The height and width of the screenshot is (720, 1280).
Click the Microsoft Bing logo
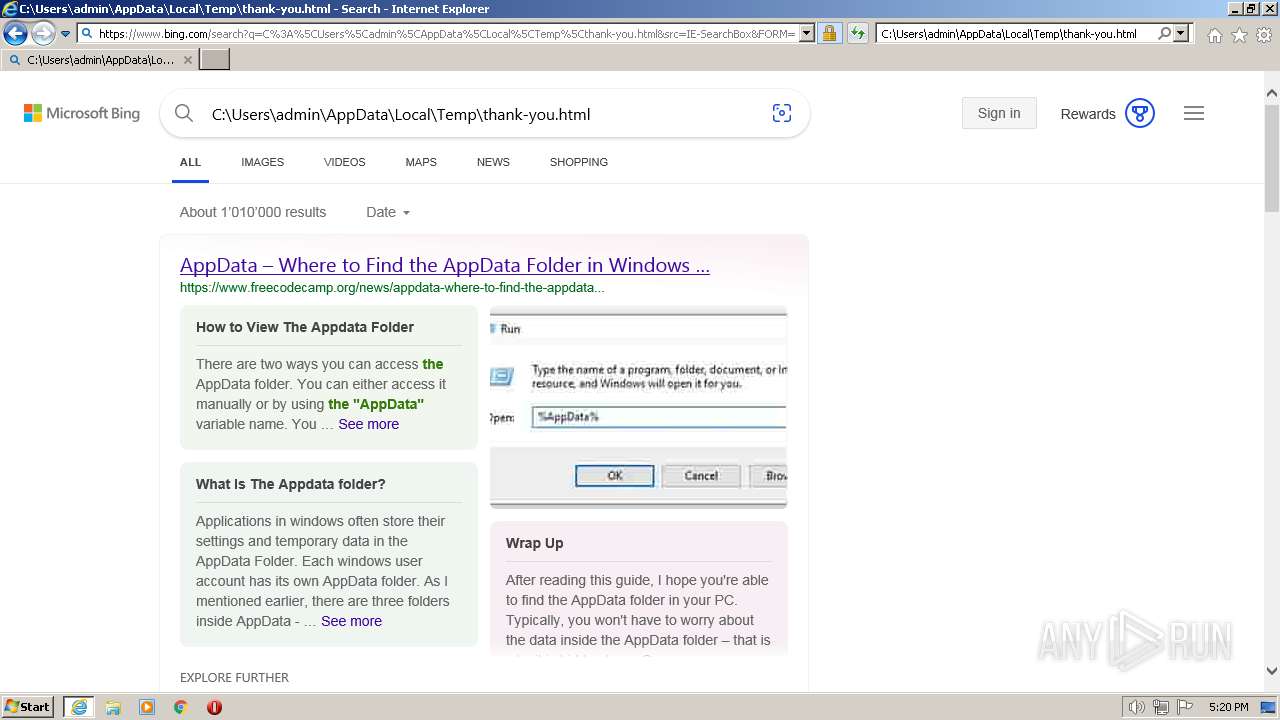[82, 113]
